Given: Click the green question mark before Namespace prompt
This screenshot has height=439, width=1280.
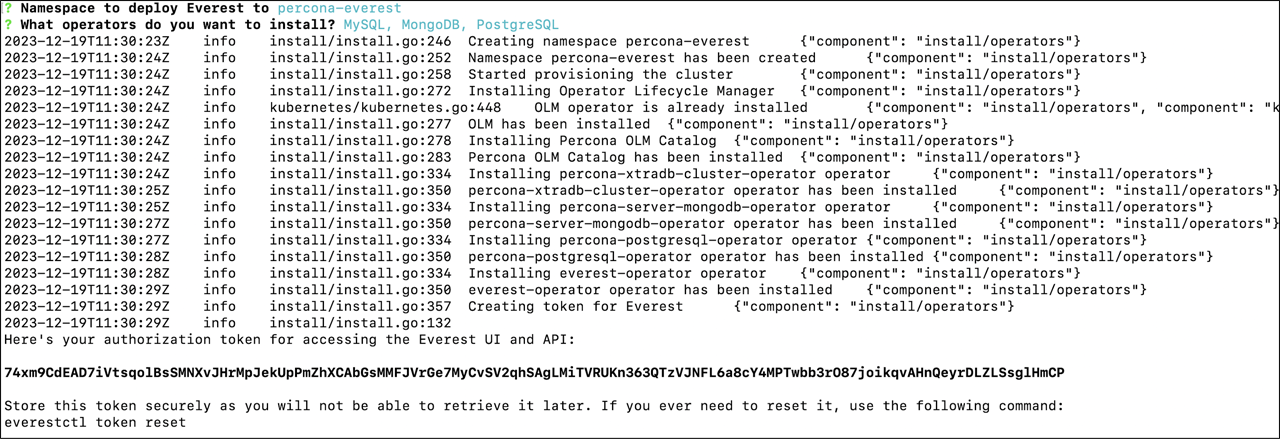Looking at the screenshot, I should [8, 8].
